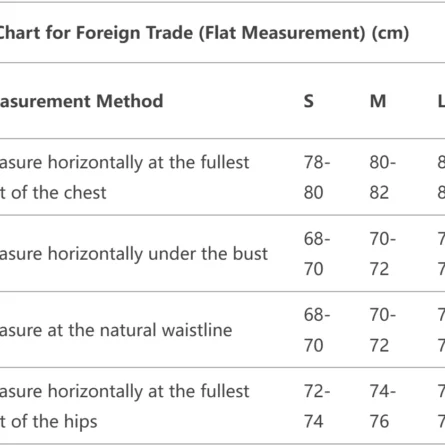
Task: Click 'of the hips' second text line
Action: 54,422
